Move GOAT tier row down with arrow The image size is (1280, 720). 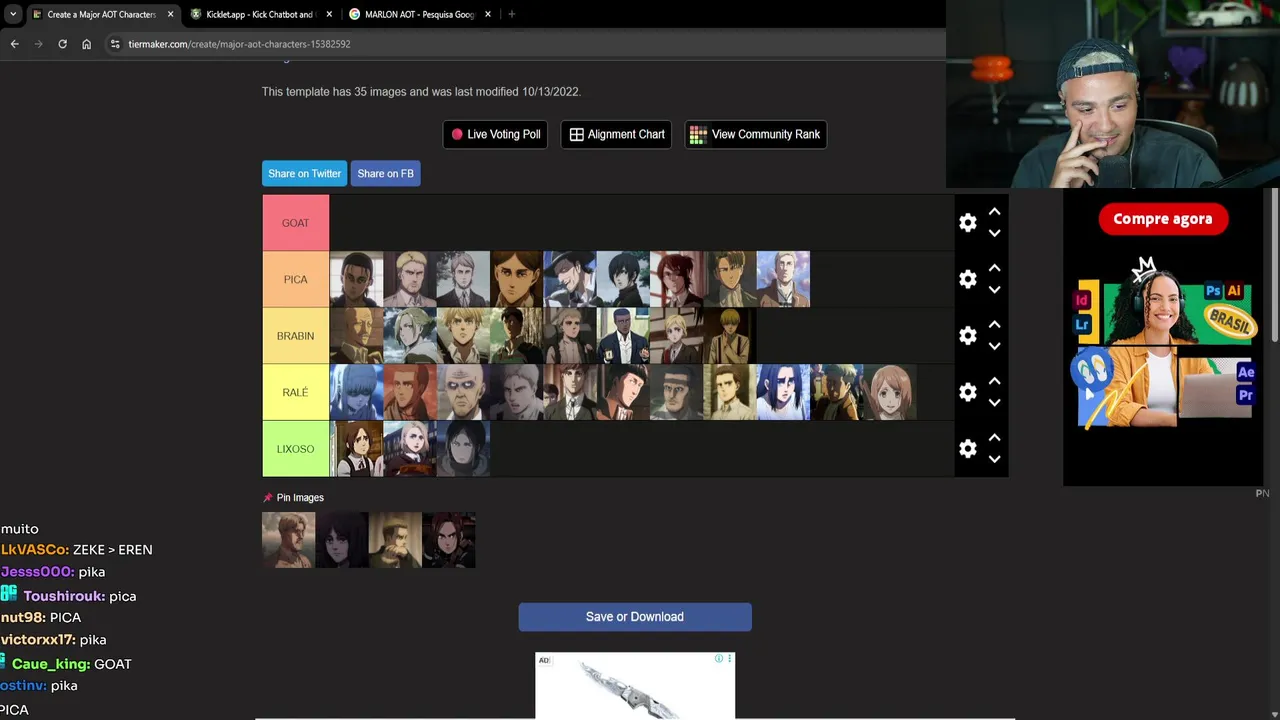[x=994, y=233]
